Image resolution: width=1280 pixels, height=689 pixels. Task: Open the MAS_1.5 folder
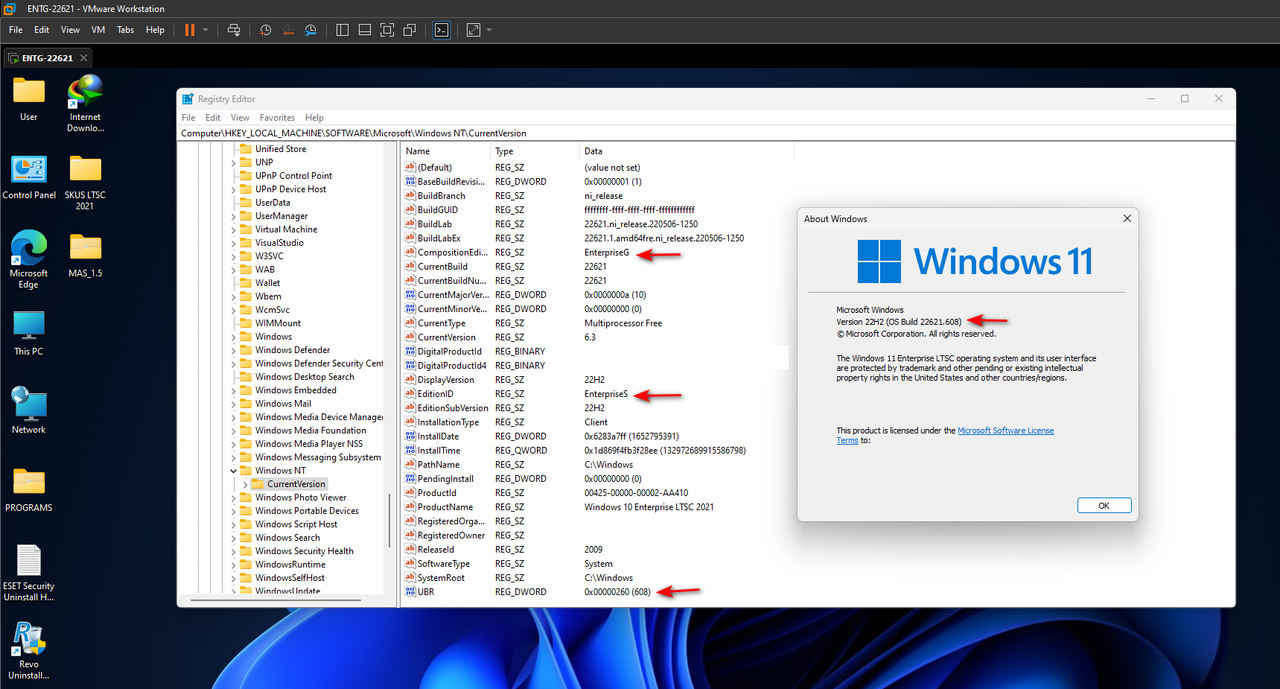(86, 255)
